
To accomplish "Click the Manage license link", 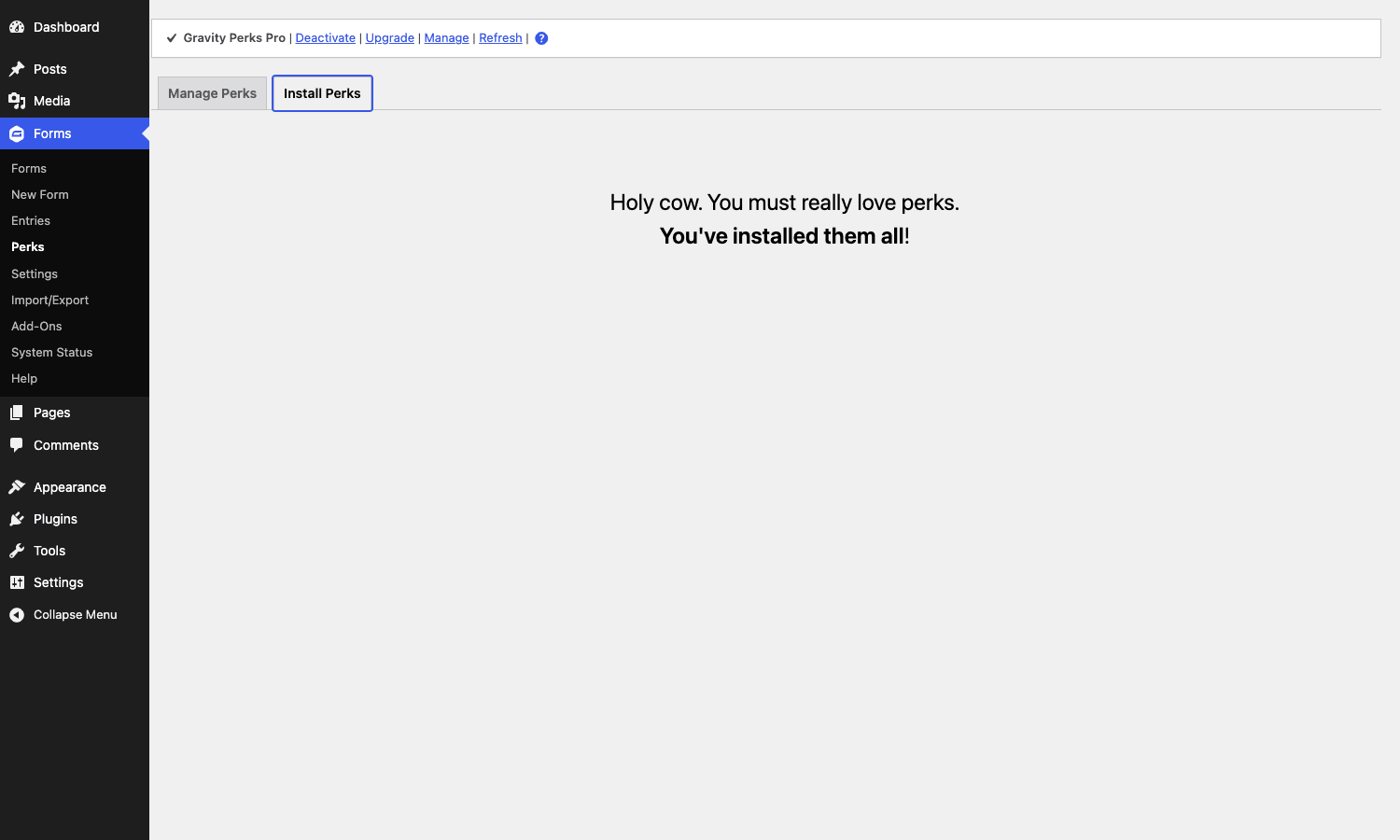I will point(447,38).
